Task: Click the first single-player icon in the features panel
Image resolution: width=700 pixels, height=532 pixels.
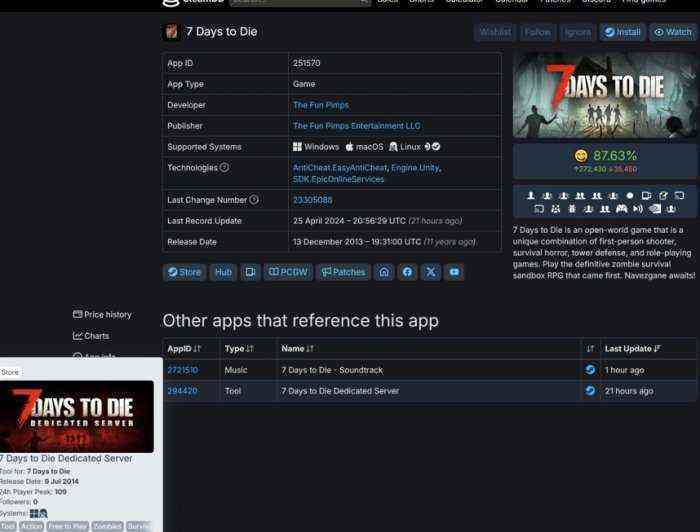Action: click(531, 195)
